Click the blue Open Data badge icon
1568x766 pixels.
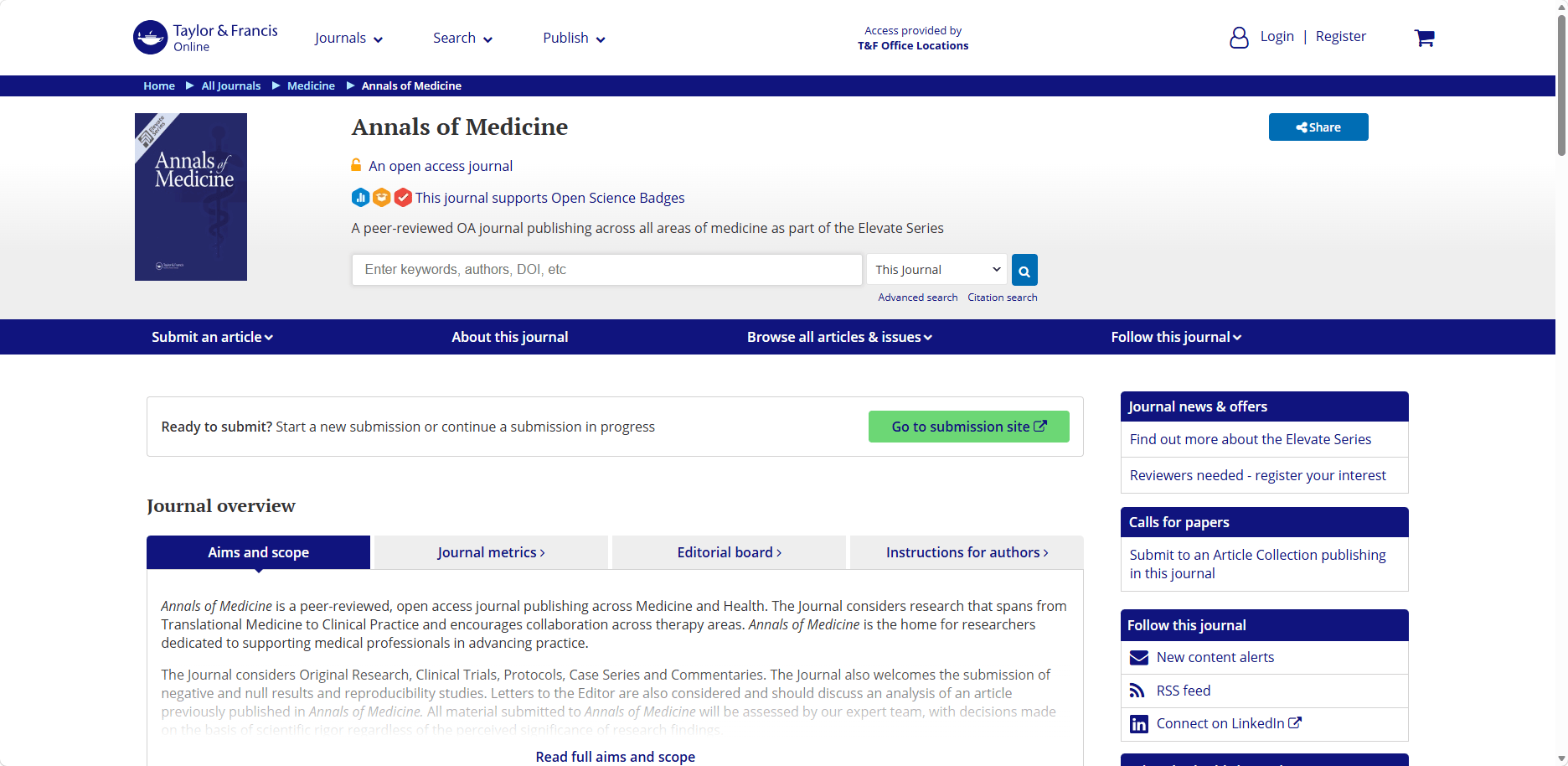coord(360,198)
